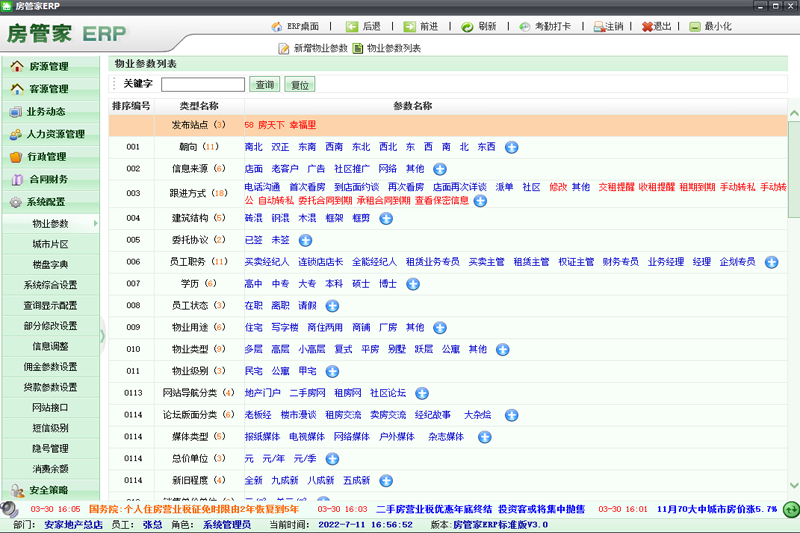Click the plus icon in the 媒体类型 row
This screenshot has width=800, height=533.
coord(485,437)
